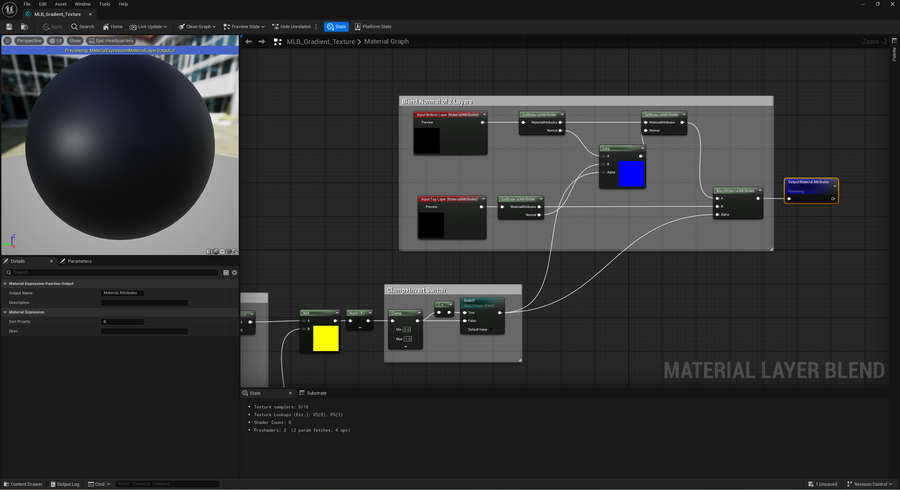Click the Save asset icon
Screen dimensions: 900x490
(9, 26)
